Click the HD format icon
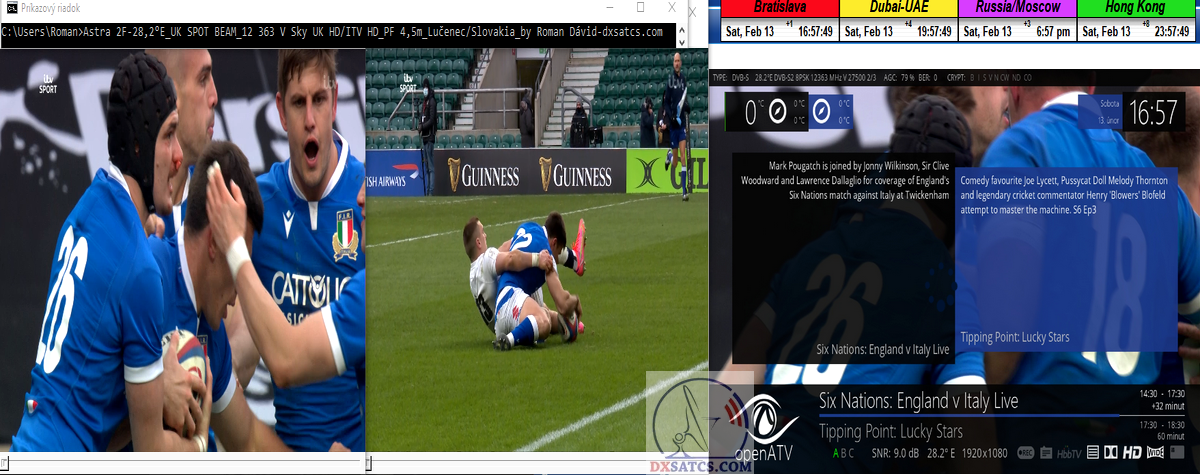 (x=1132, y=453)
